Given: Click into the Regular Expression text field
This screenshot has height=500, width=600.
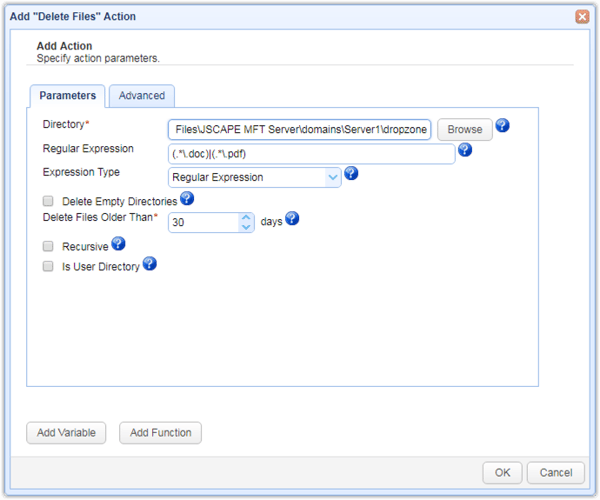Looking at the screenshot, I should pos(311,154).
